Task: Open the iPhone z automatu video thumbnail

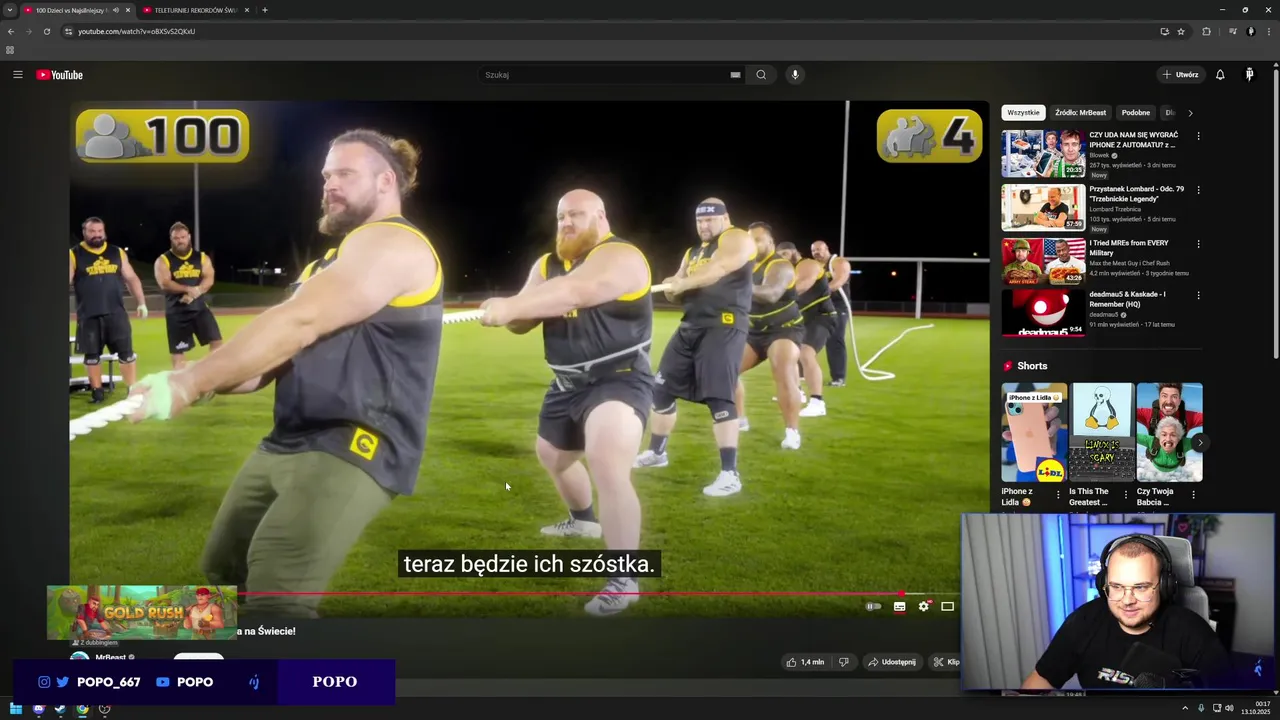Action: coord(1043,153)
